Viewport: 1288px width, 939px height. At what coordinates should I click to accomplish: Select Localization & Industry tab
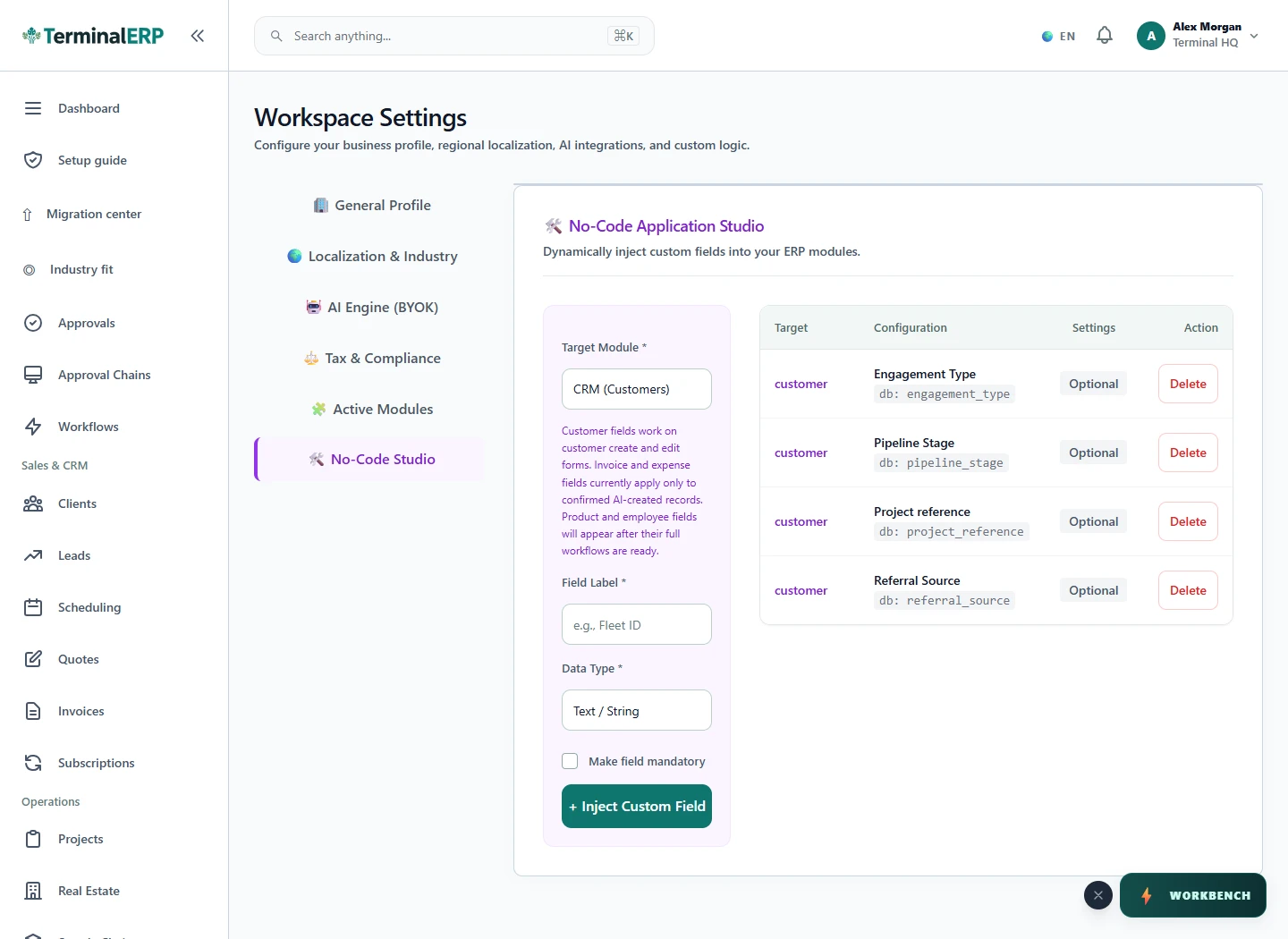point(371,256)
